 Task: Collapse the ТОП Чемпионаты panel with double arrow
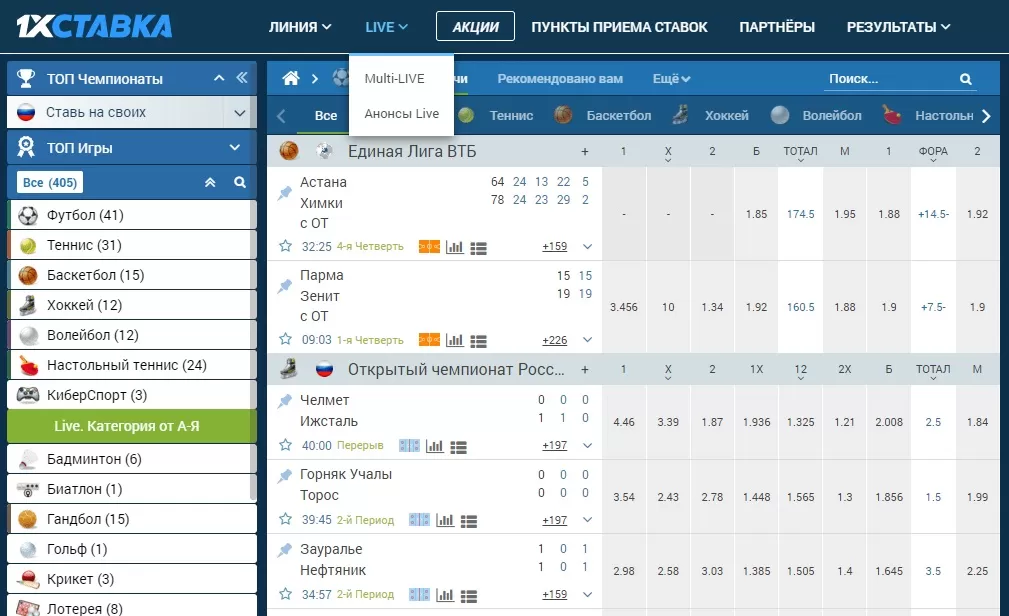pos(243,78)
